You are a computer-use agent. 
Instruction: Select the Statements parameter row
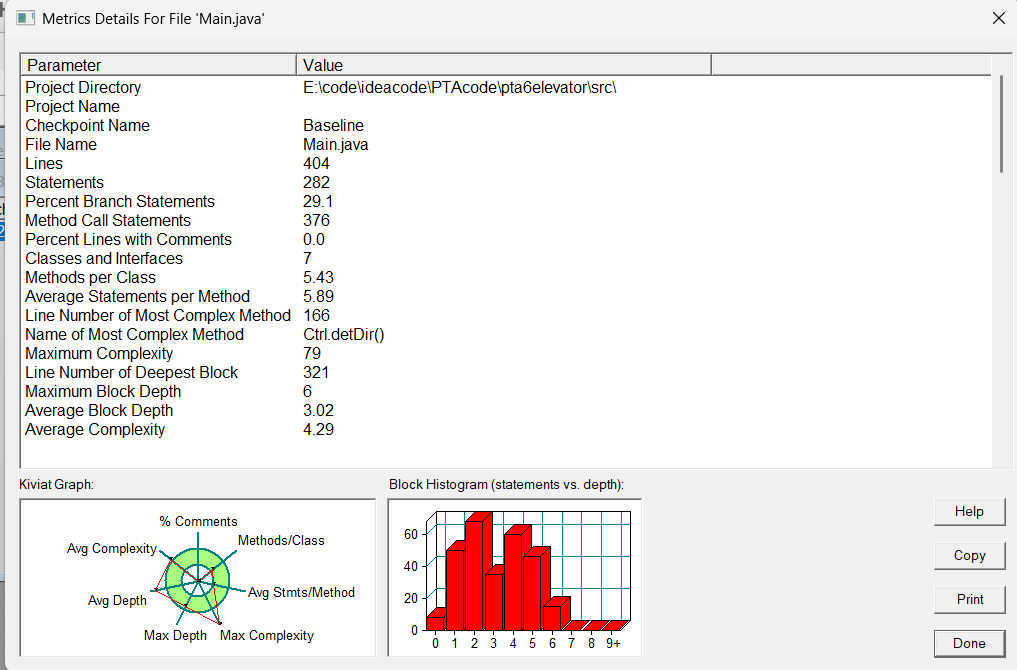coord(64,182)
